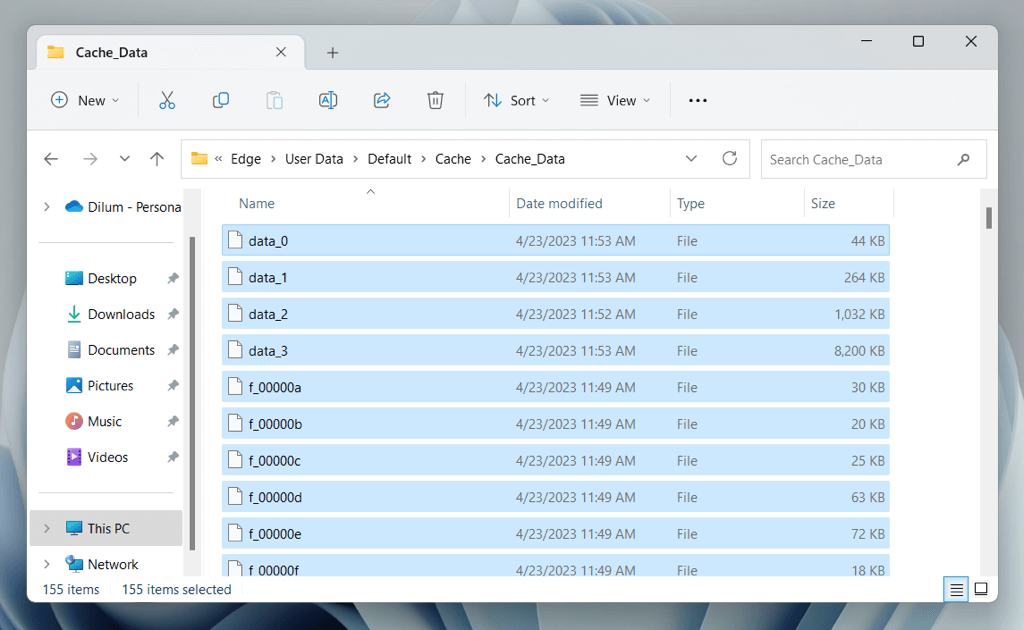
Task: Refresh the Cache_Data folder view
Action: [x=729, y=159]
